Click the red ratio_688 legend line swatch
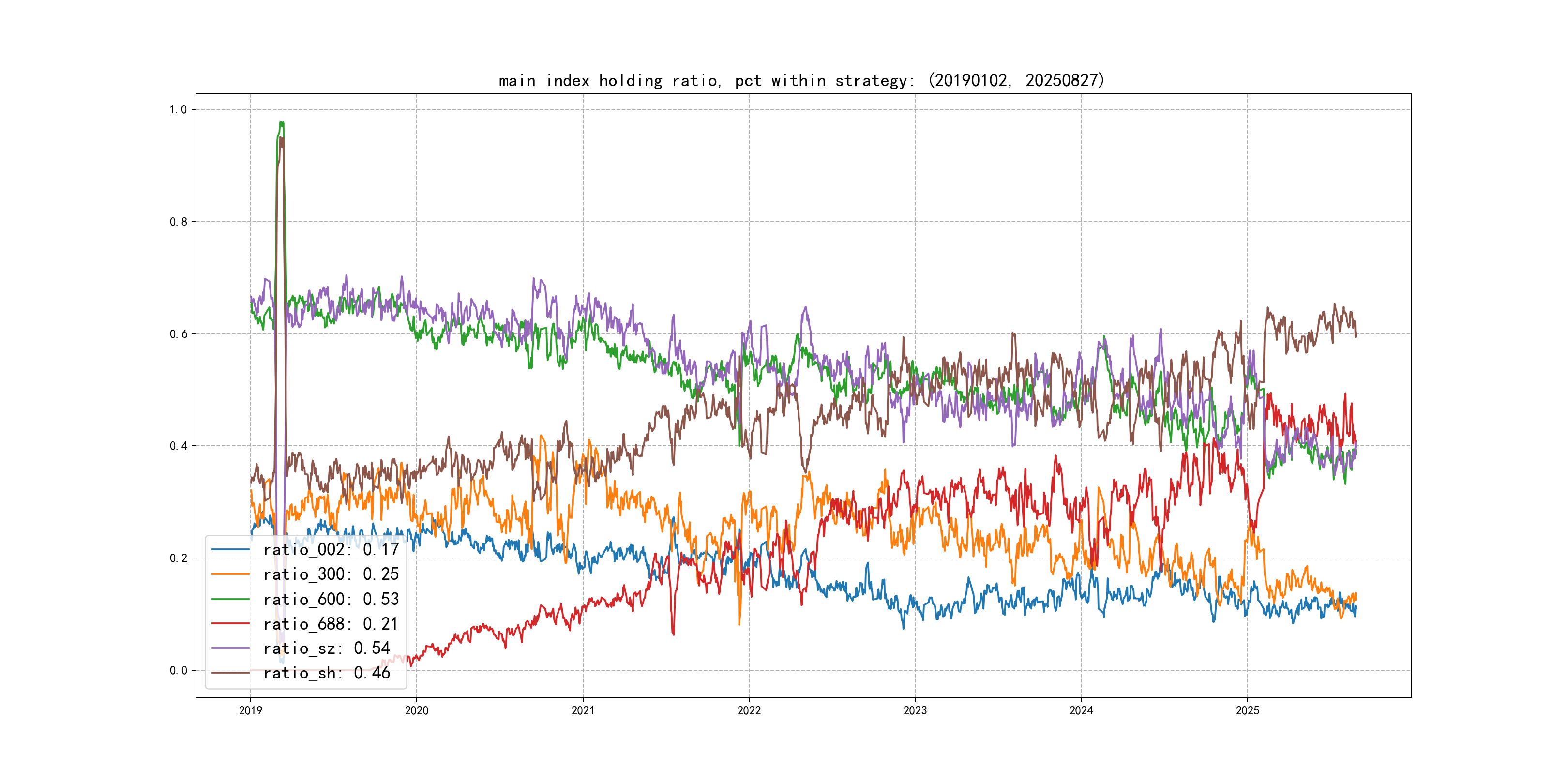1568x784 pixels. click(230, 624)
